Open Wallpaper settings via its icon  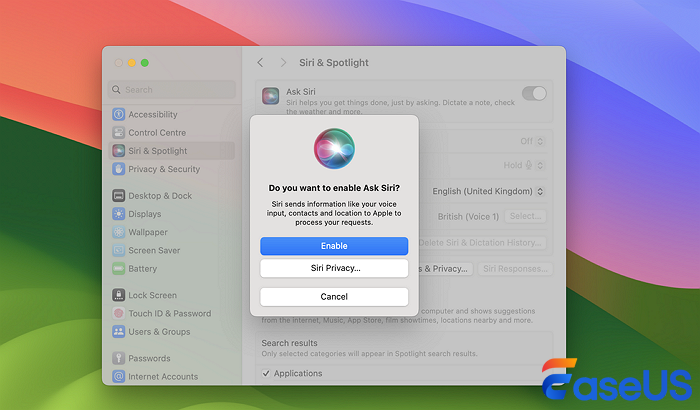point(118,232)
